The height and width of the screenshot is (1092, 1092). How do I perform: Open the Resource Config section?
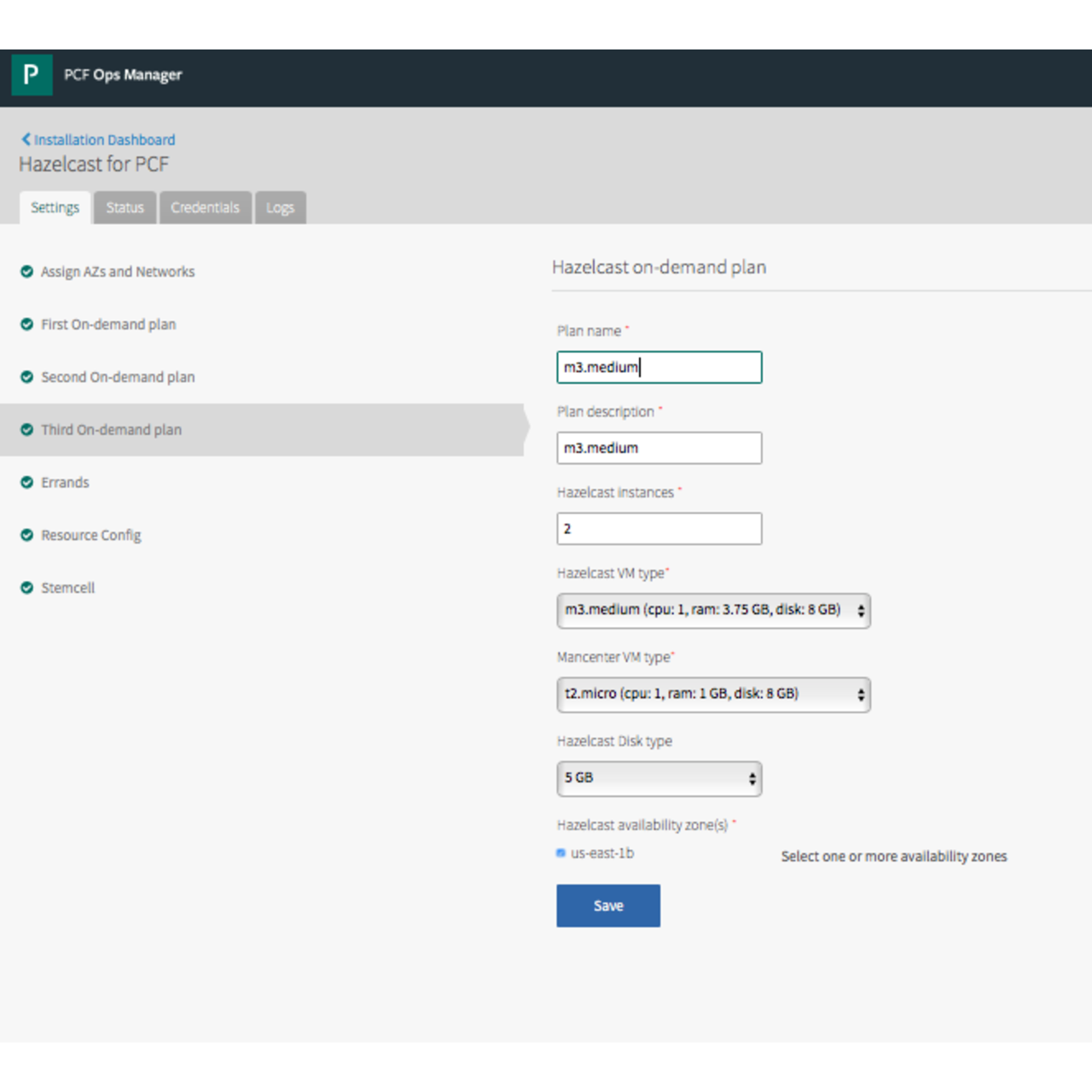(91, 536)
